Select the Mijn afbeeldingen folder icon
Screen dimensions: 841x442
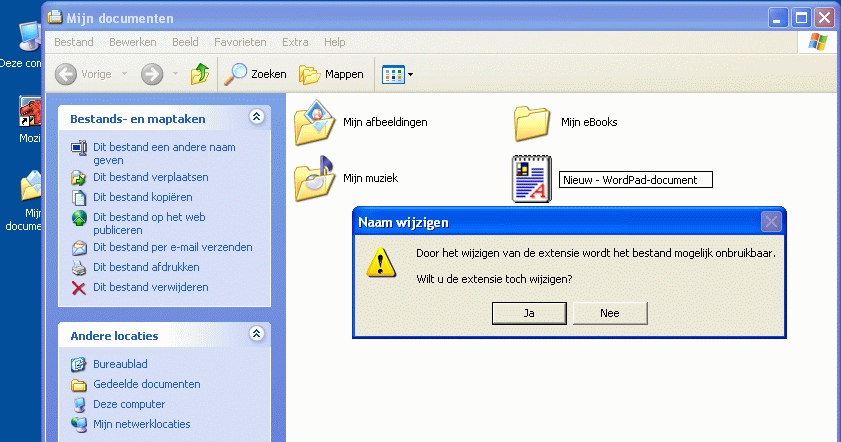(x=314, y=123)
